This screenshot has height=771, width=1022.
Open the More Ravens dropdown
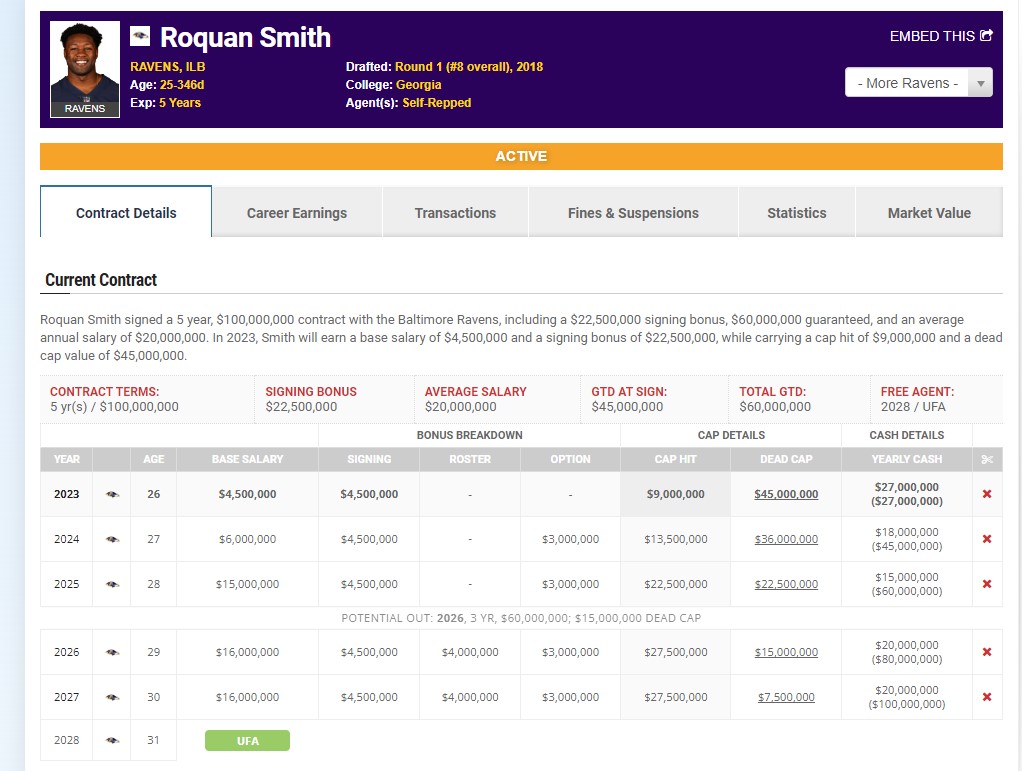click(918, 83)
